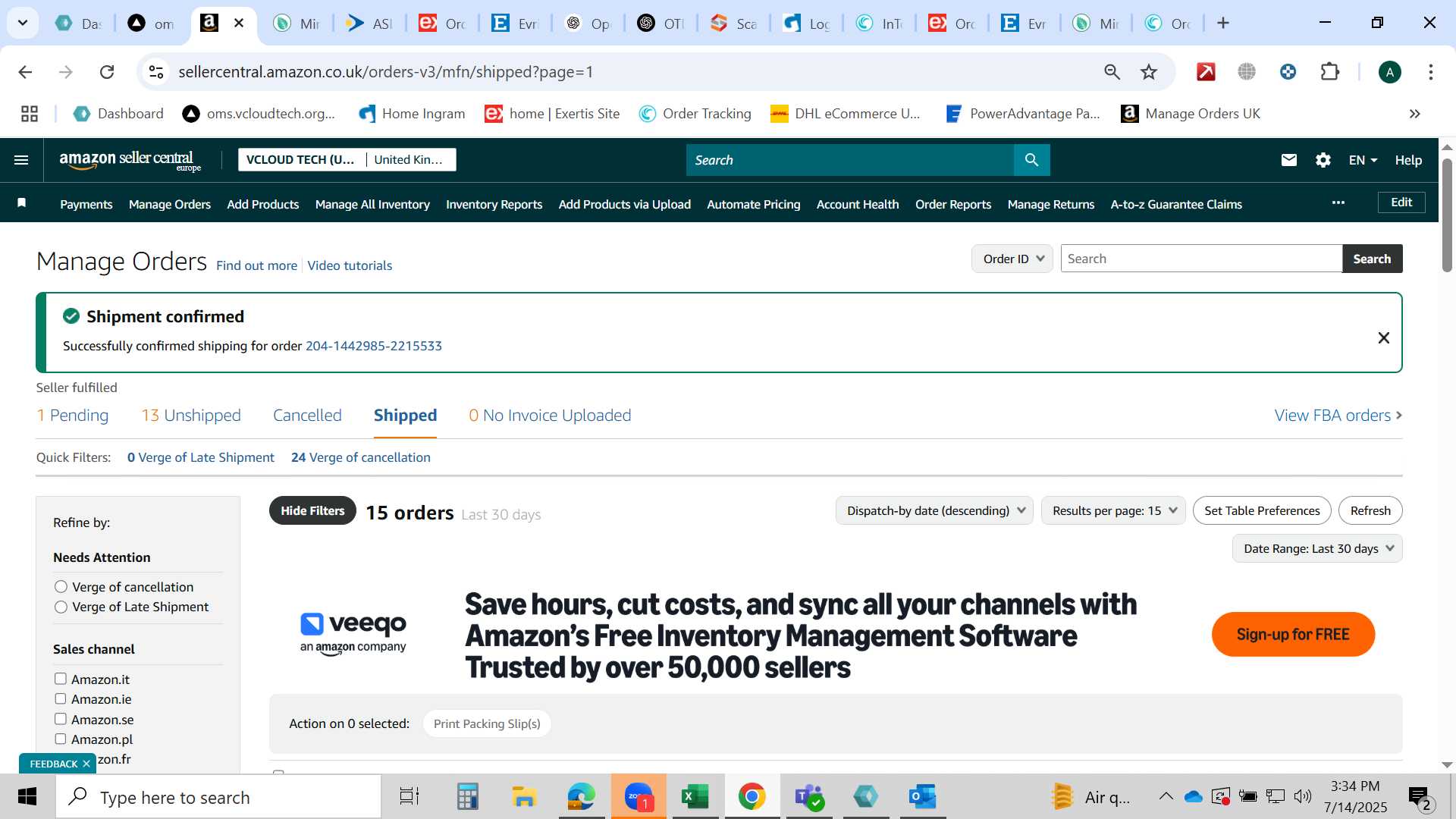Open Manage Orders in nav menu
Screen dimensions: 1456x819
pyautogui.click(x=170, y=204)
